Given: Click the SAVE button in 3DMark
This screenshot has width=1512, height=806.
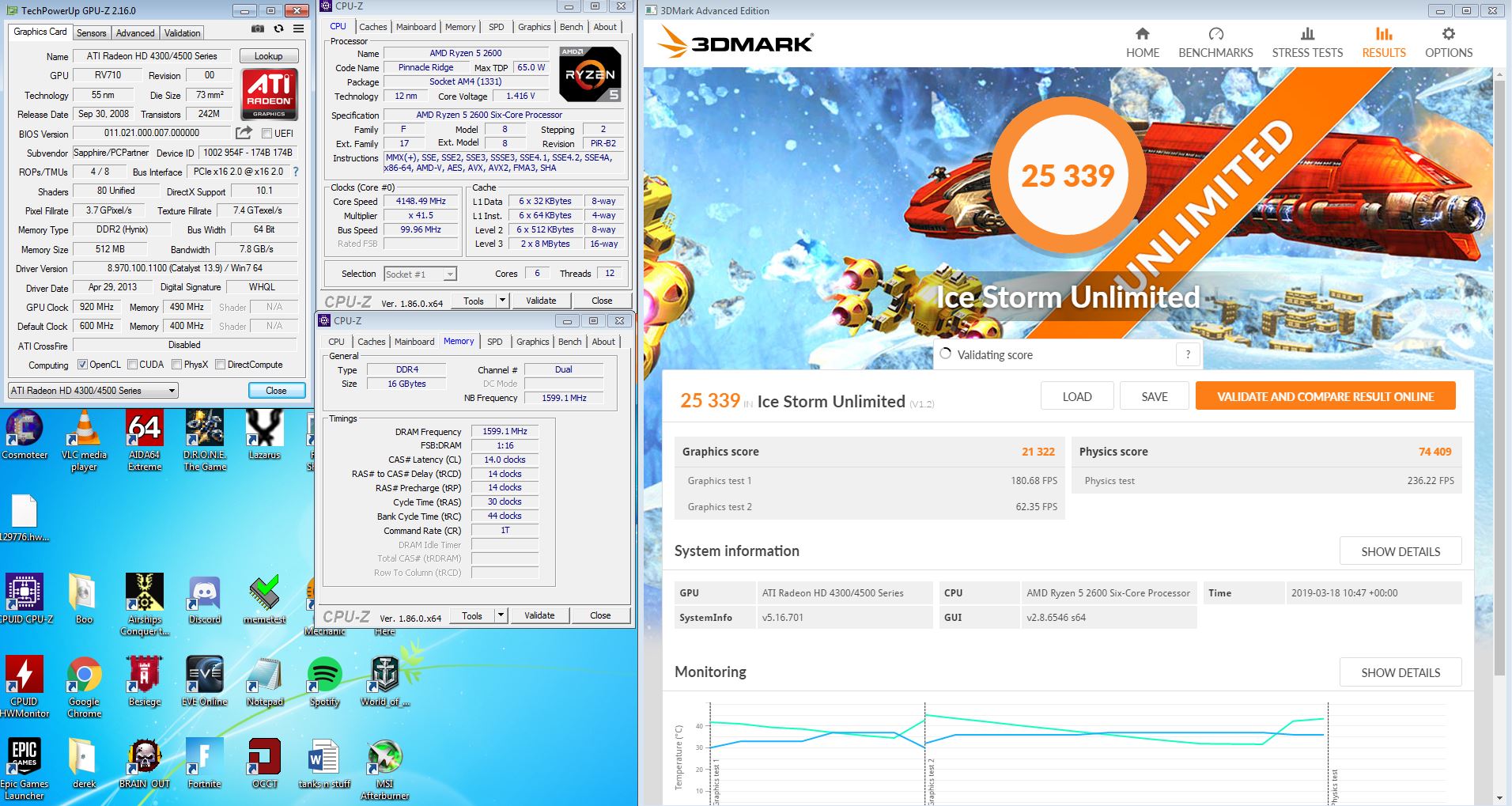Looking at the screenshot, I should point(1155,396).
